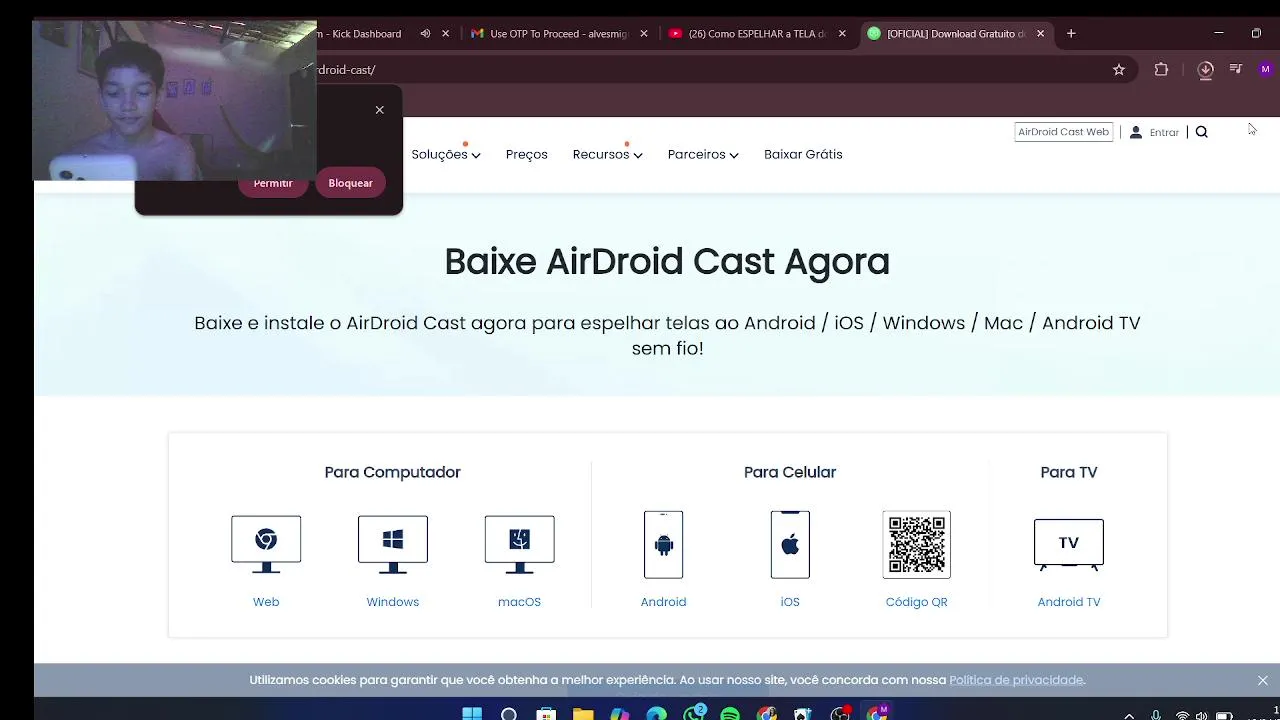The image size is (1280, 720).
Task: Open Microsoft Store from the taskbar
Action: coord(546,714)
